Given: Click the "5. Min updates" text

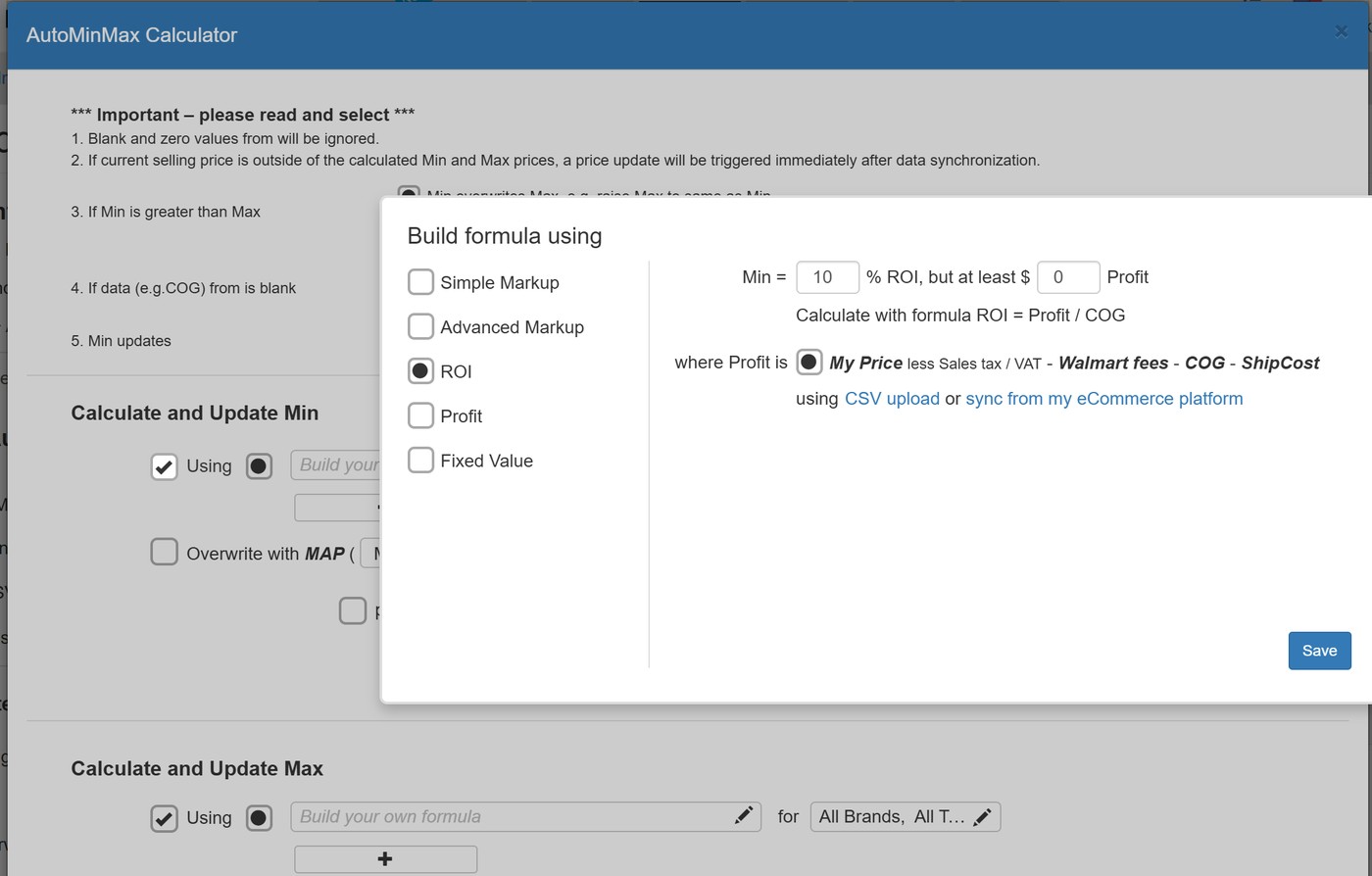Looking at the screenshot, I should 121,341.
